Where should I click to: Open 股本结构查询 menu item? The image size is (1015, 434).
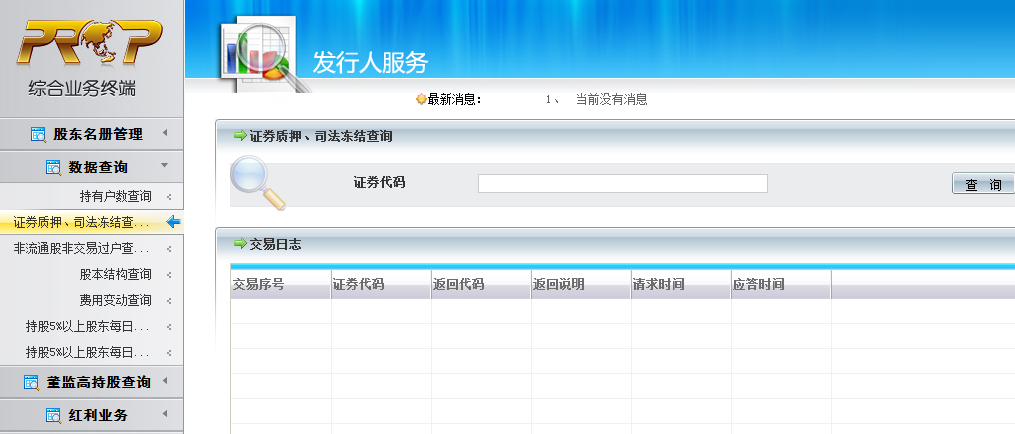tap(115, 274)
